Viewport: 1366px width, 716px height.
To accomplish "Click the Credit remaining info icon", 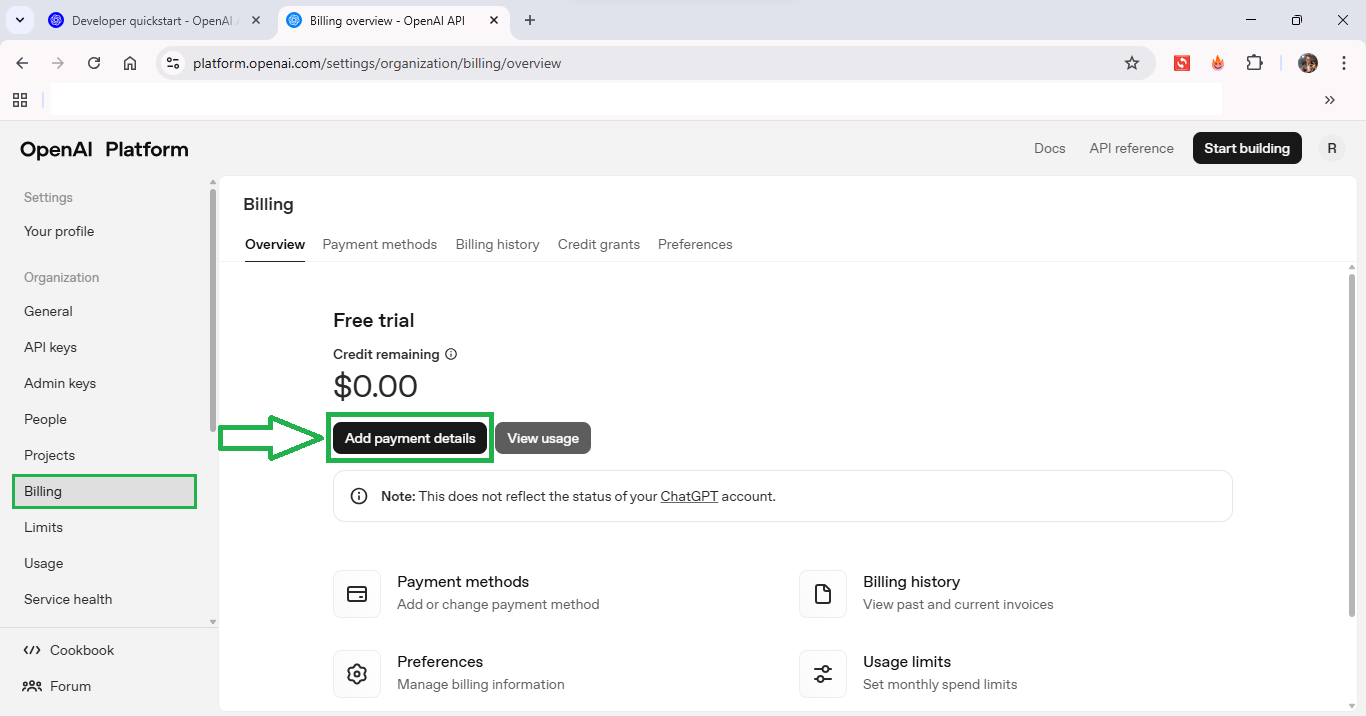I will (x=451, y=354).
